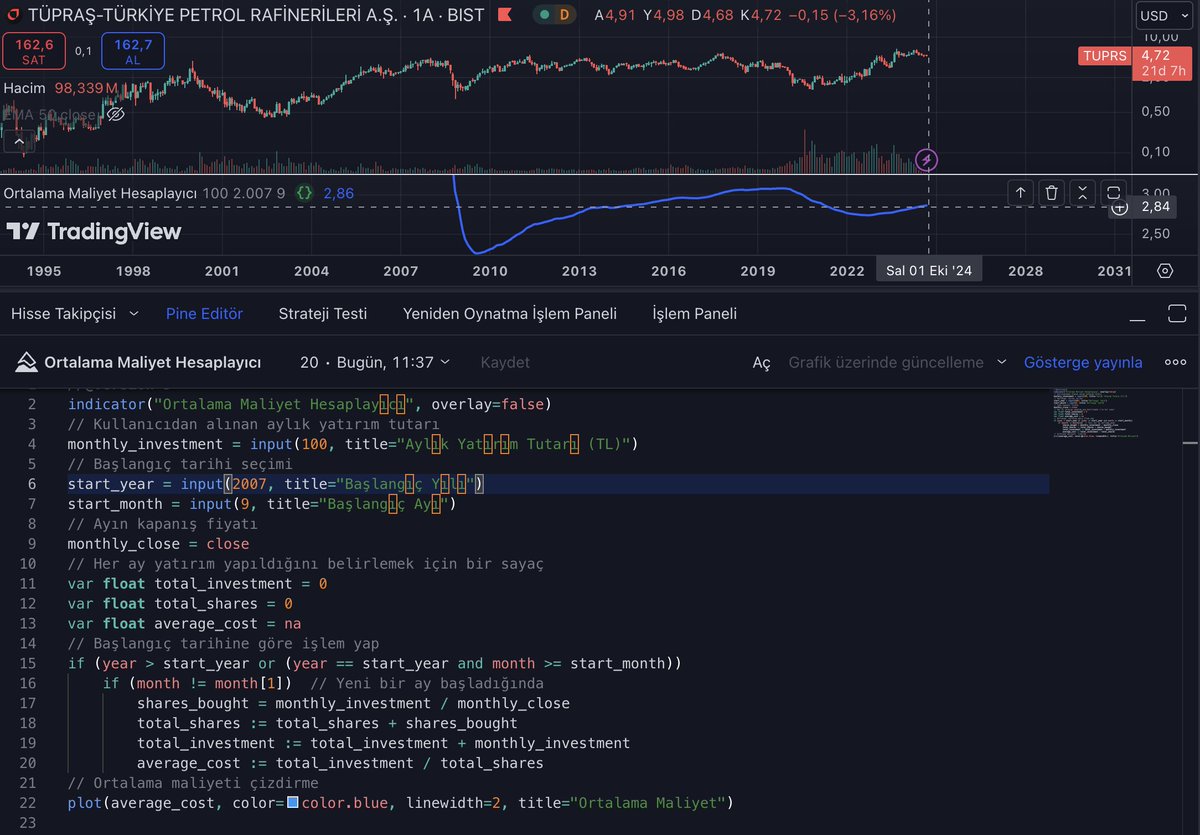The image size is (1200, 835).
Task: Click Aç to open a script
Action: pos(762,362)
